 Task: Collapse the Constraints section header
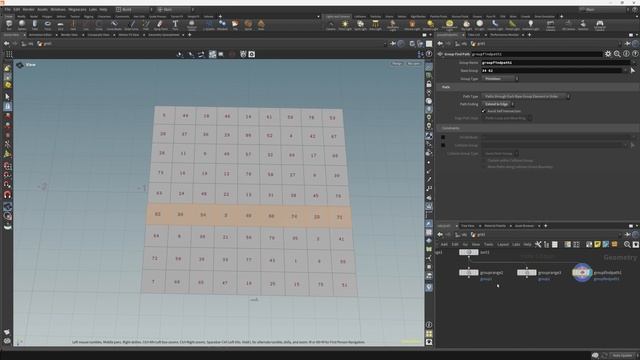(537, 128)
